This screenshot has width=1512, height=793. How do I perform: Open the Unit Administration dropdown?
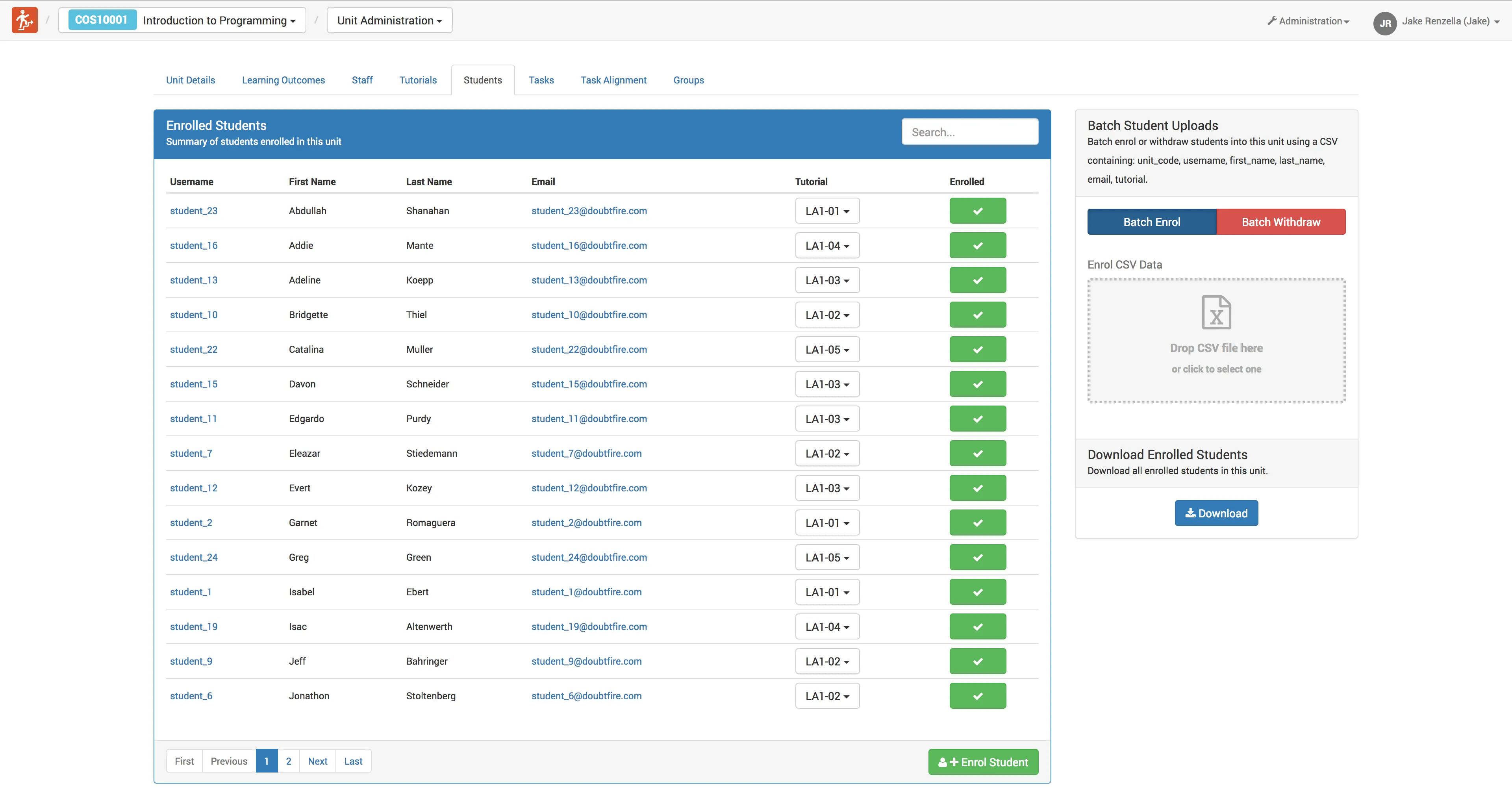[389, 20]
